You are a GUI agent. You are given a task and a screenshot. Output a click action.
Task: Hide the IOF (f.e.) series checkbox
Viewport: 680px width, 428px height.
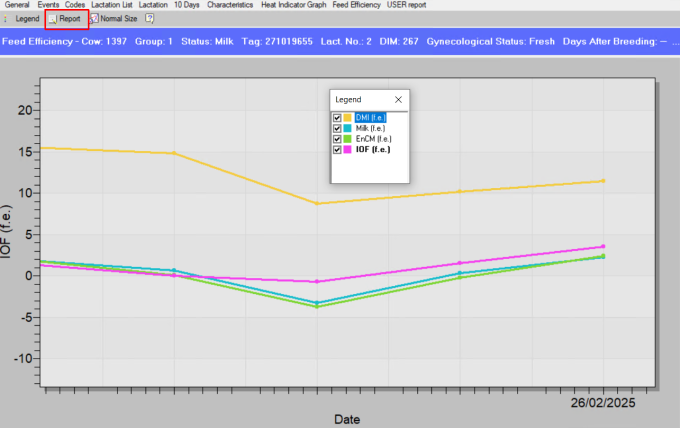337,149
